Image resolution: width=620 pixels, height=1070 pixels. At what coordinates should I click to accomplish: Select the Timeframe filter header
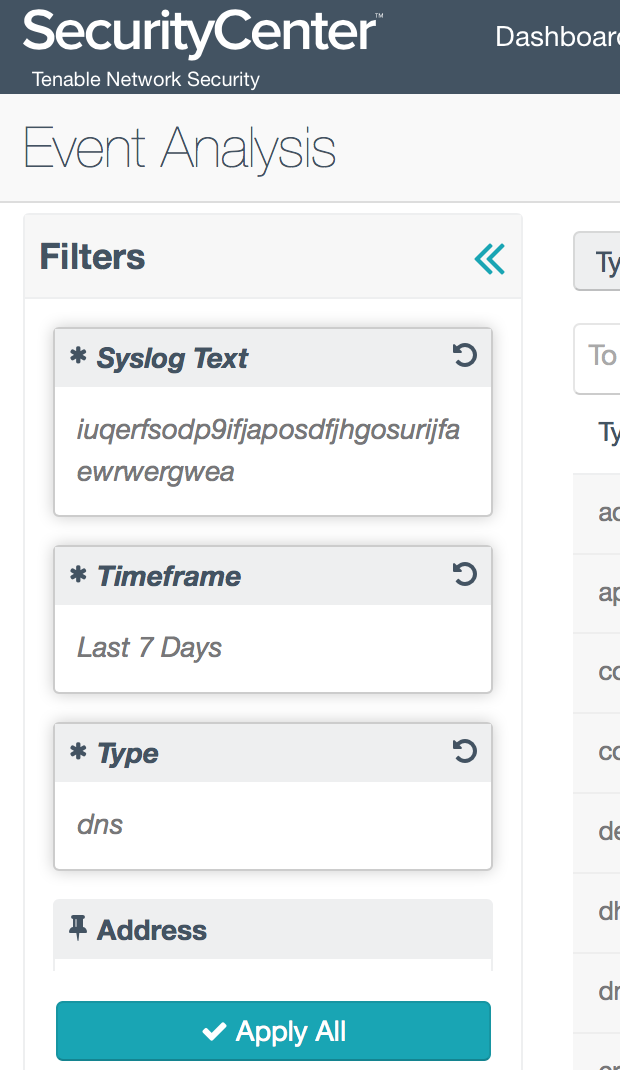[273, 576]
